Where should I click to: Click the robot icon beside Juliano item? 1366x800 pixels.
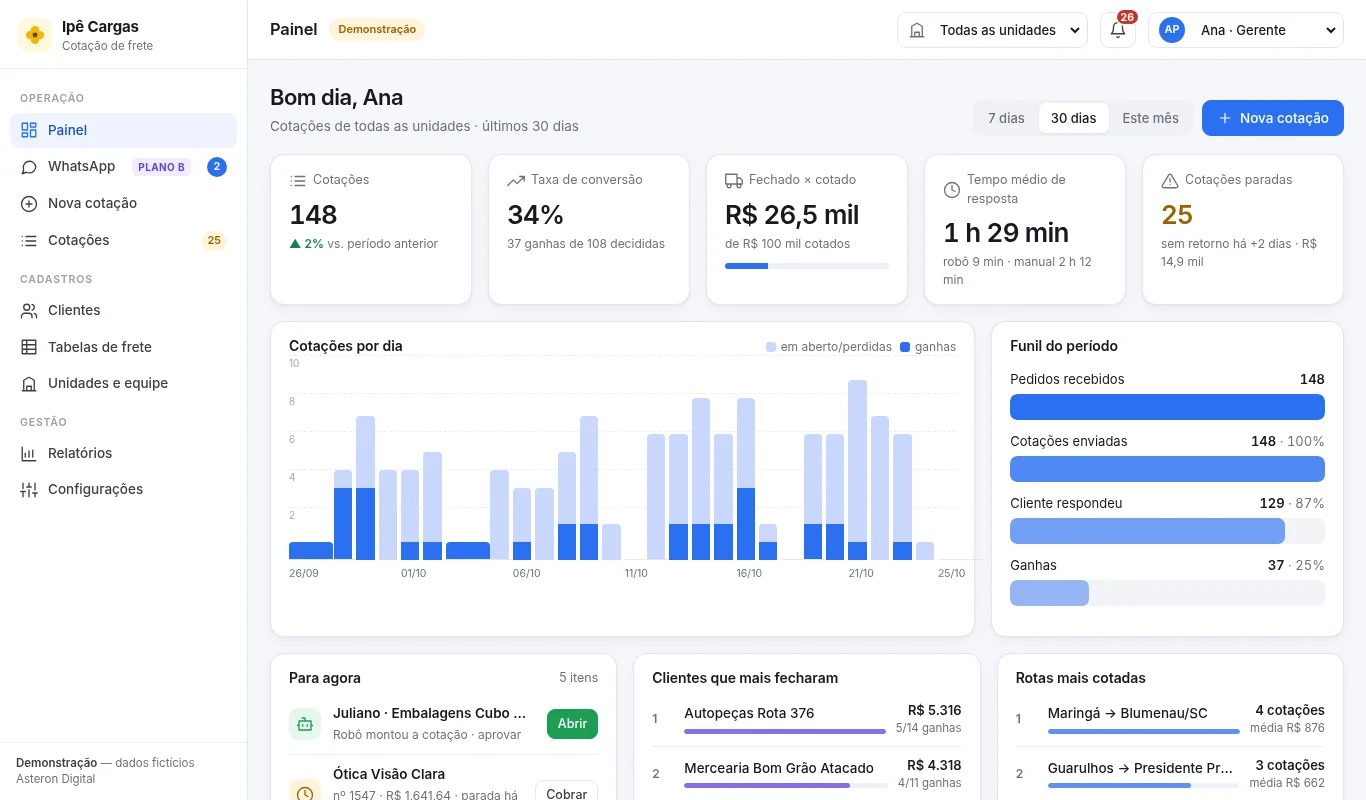pyautogui.click(x=305, y=724)
